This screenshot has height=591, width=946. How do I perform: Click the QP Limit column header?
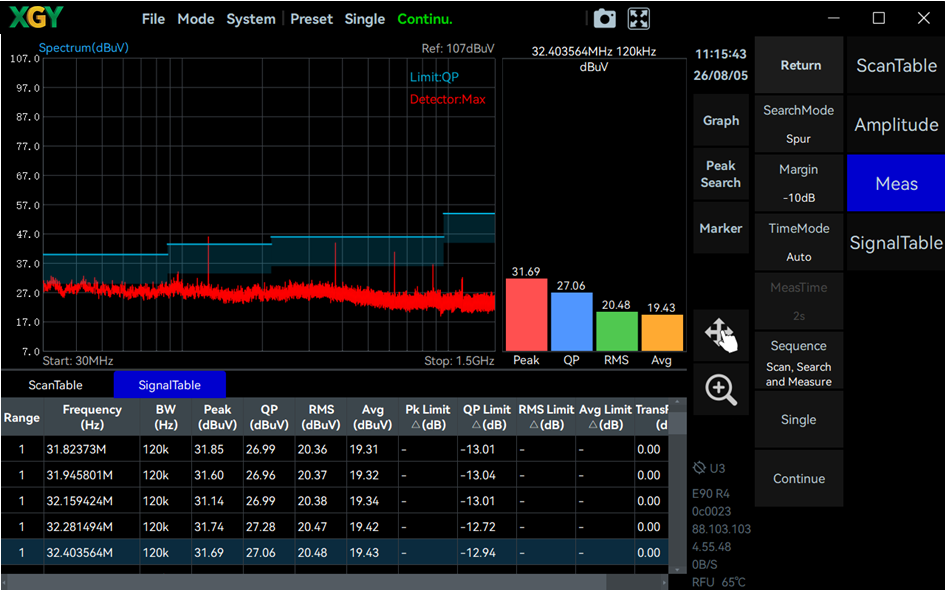486,417
